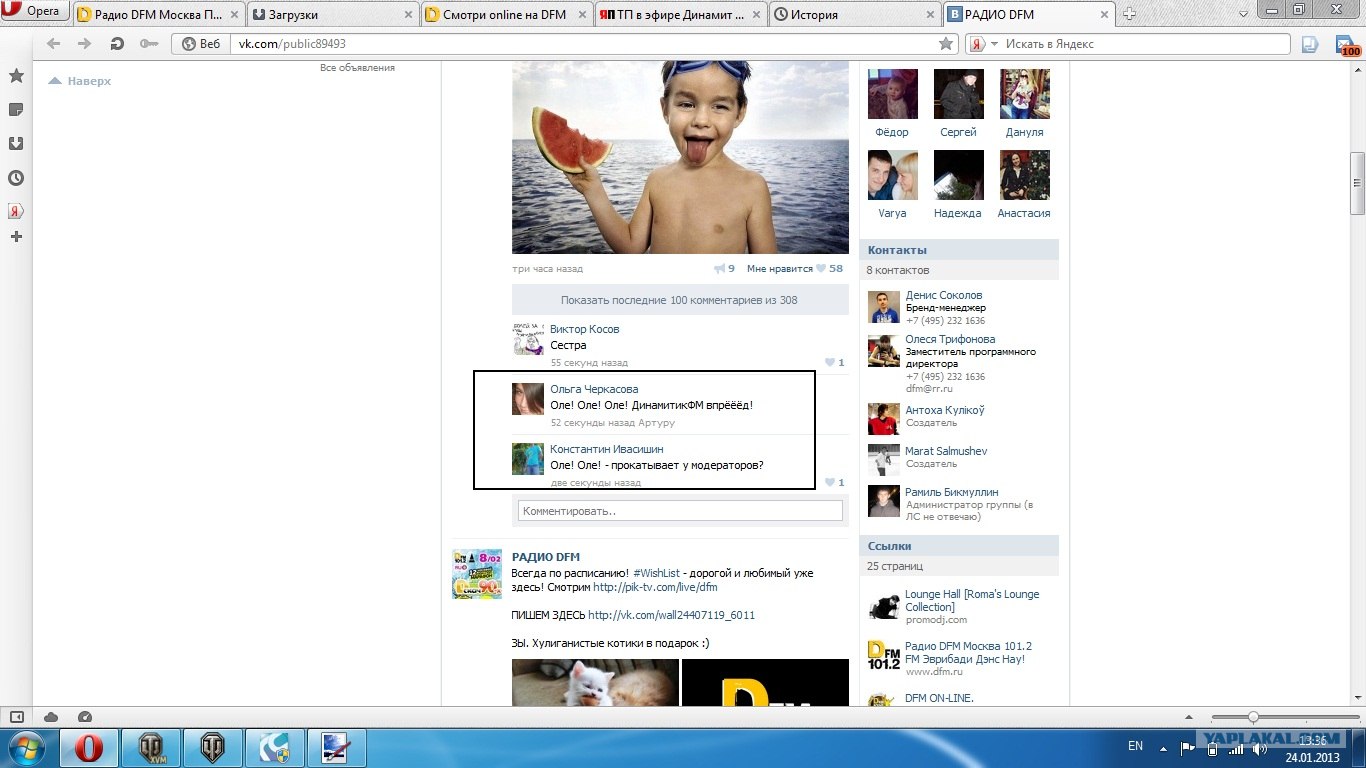The width and height of the screenshot is (1366, 768).
Task: Expand the Yandex search engine dropdown
Action: tap(994, 44)
